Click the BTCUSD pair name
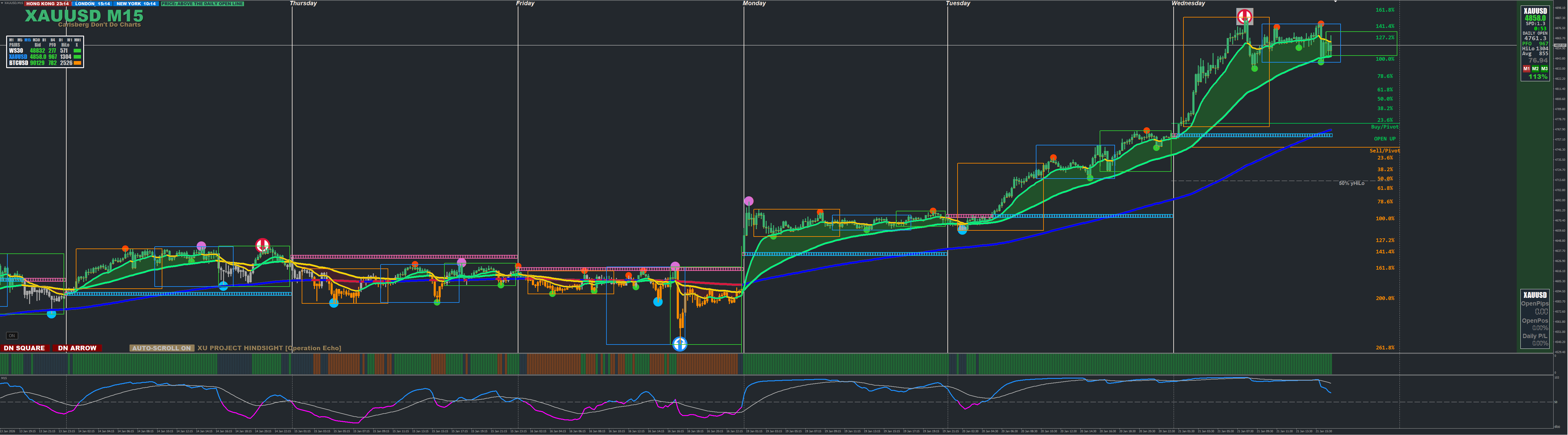Image resolution: width=1568 pixels, height=435 pixels. click(18, 63)
